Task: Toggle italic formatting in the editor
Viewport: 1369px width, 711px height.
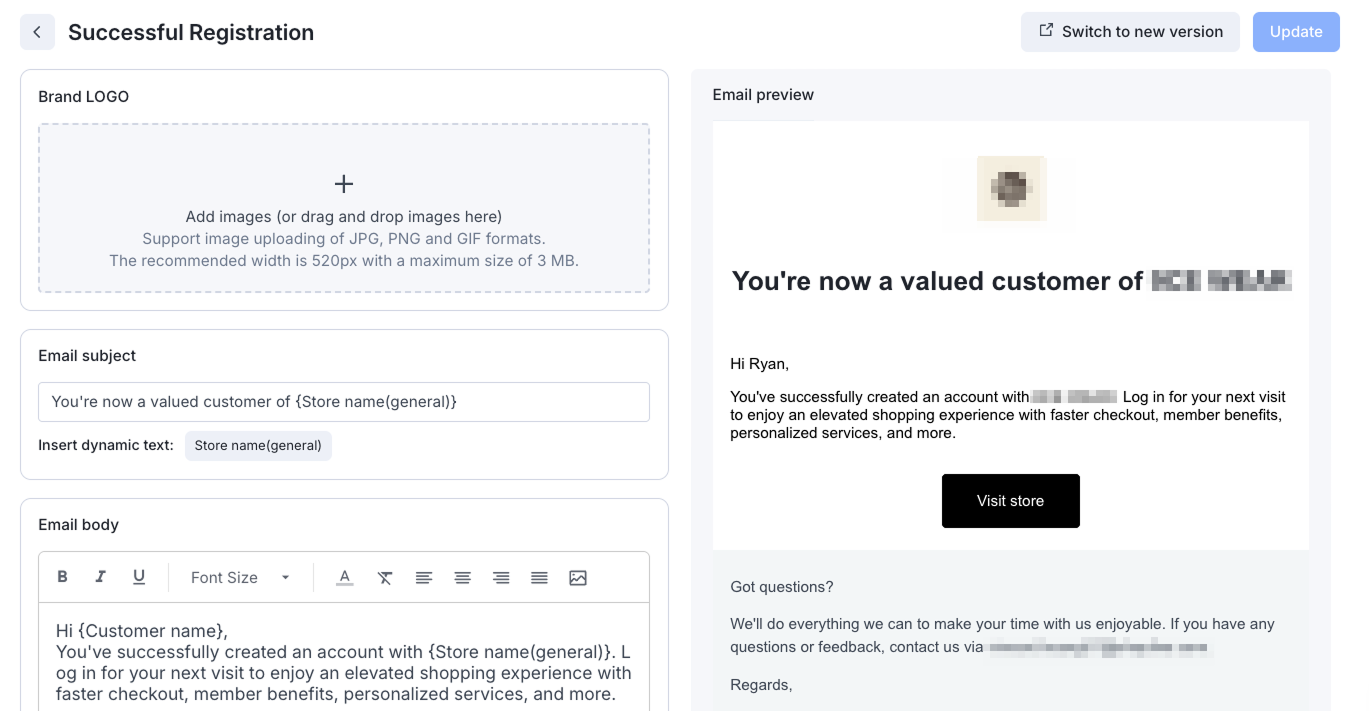Action: 100,577
